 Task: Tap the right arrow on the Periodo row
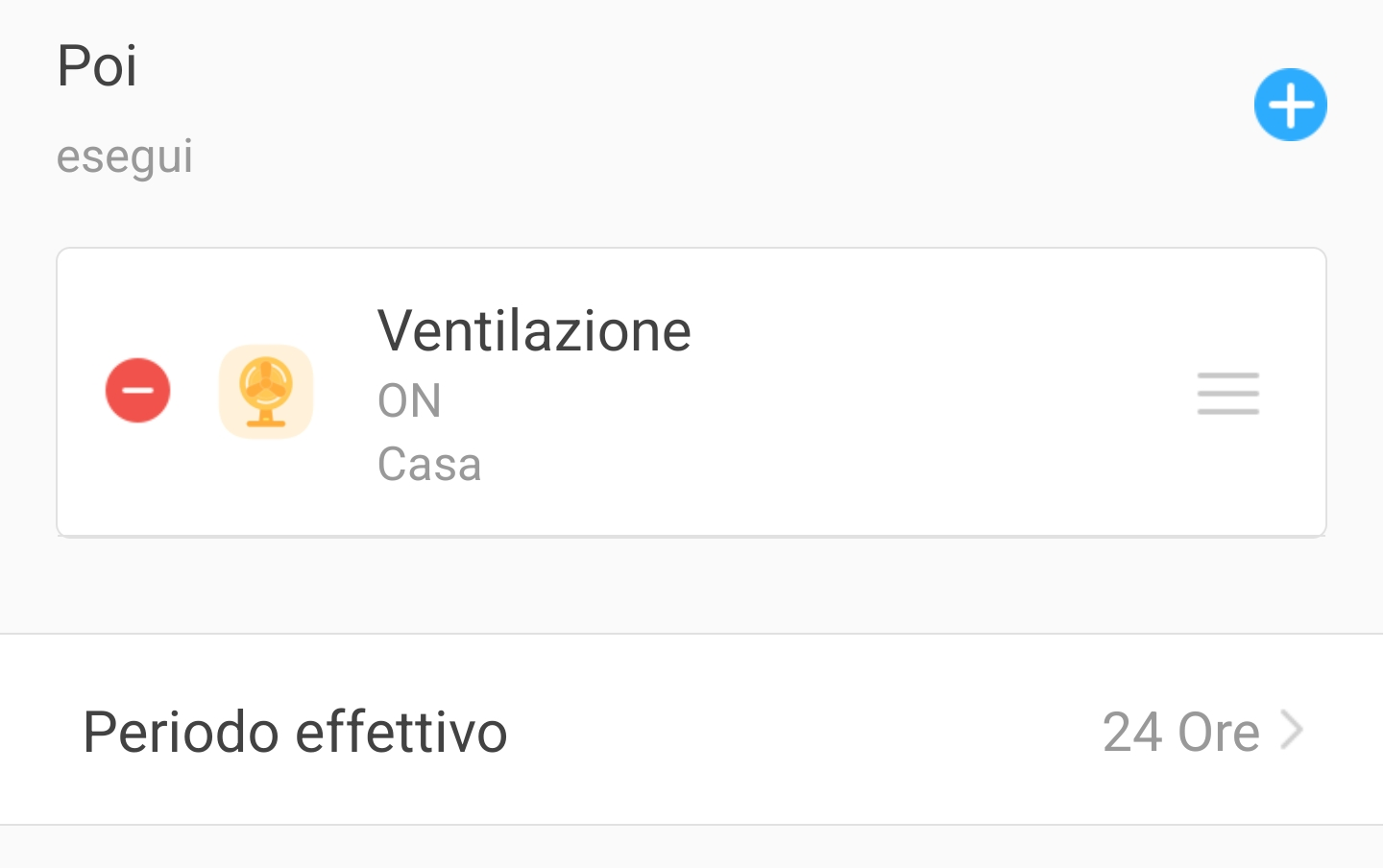[1293, 731]
